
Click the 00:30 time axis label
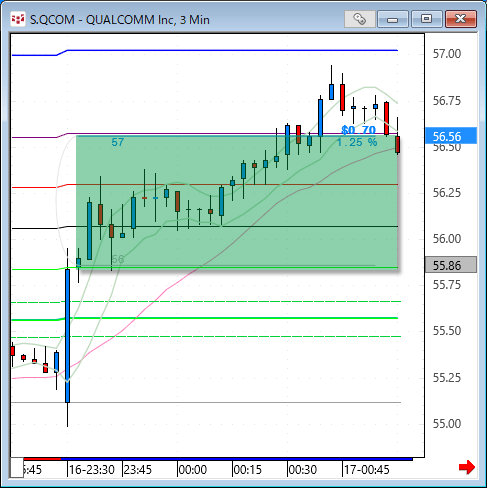[303, 470]
